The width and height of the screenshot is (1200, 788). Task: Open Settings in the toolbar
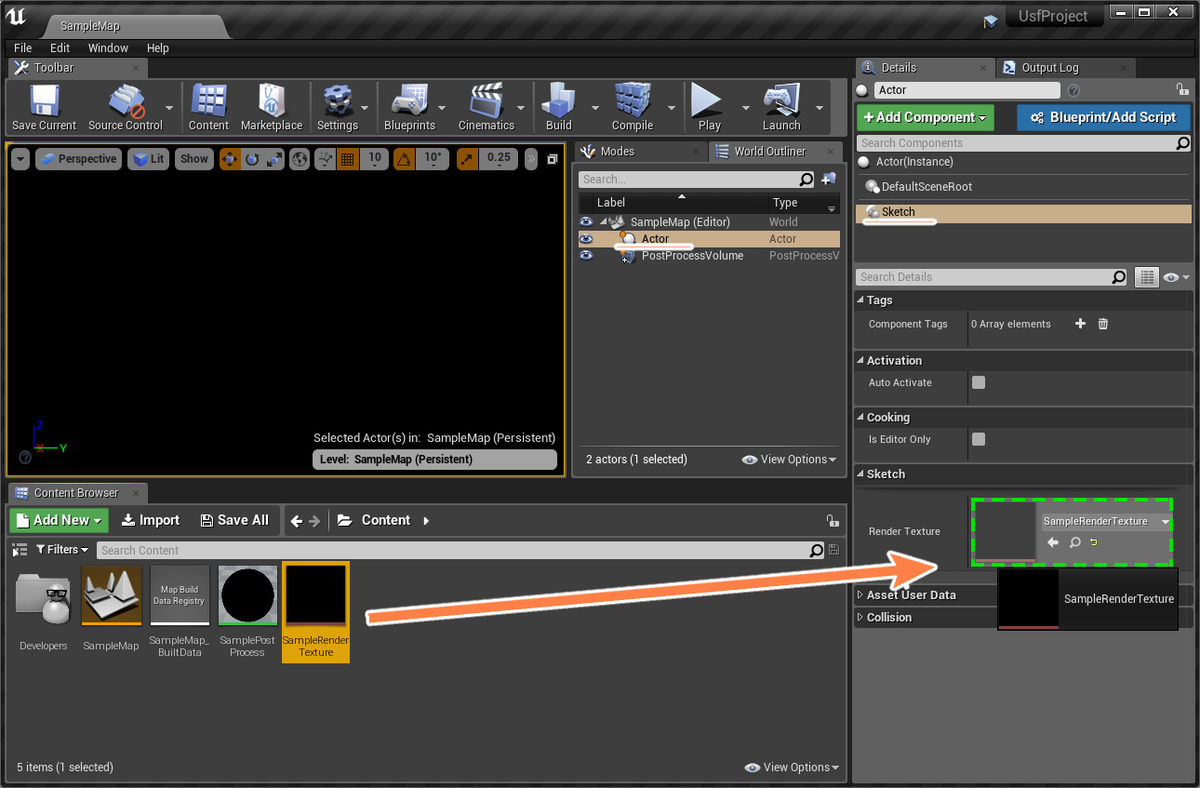[x=337, y=107]
